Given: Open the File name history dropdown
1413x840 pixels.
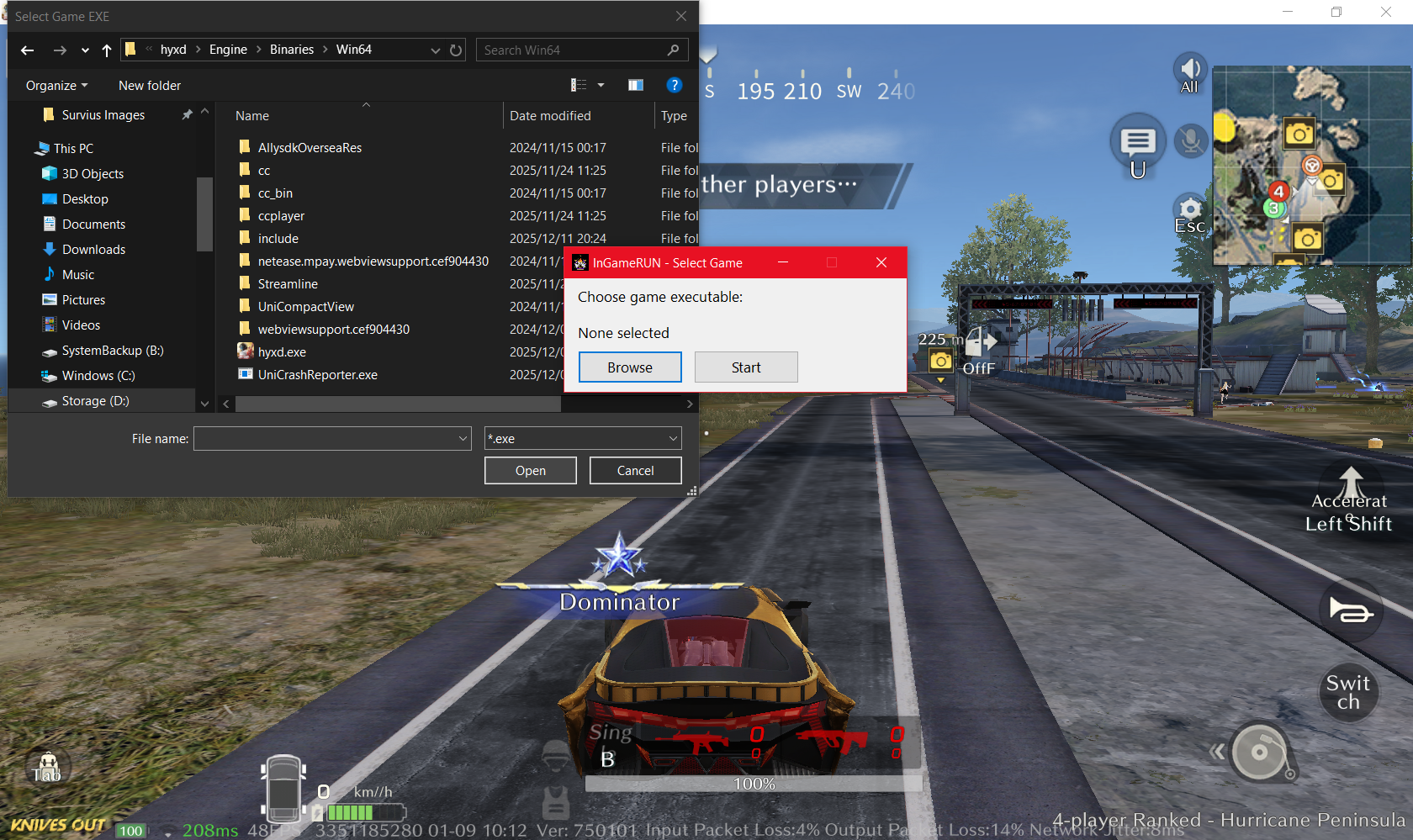Looking at the screenshot, I should coord(463,439).
